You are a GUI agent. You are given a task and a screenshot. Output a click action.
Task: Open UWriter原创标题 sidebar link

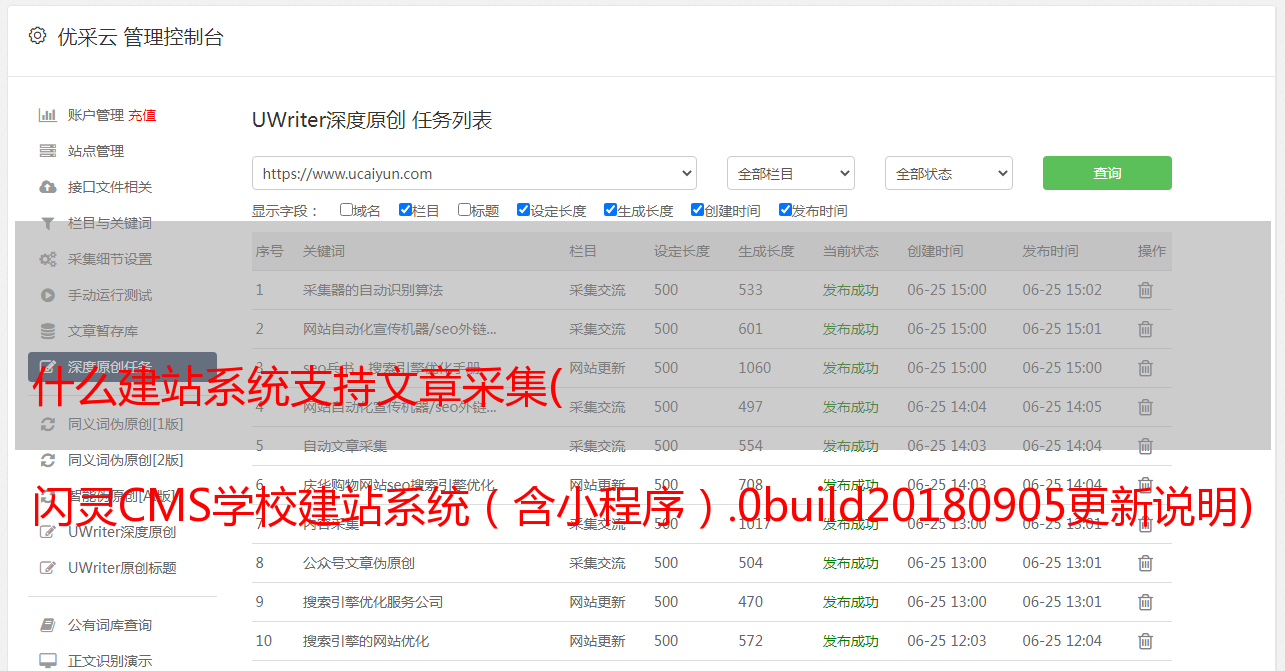[x=122, y=568]
